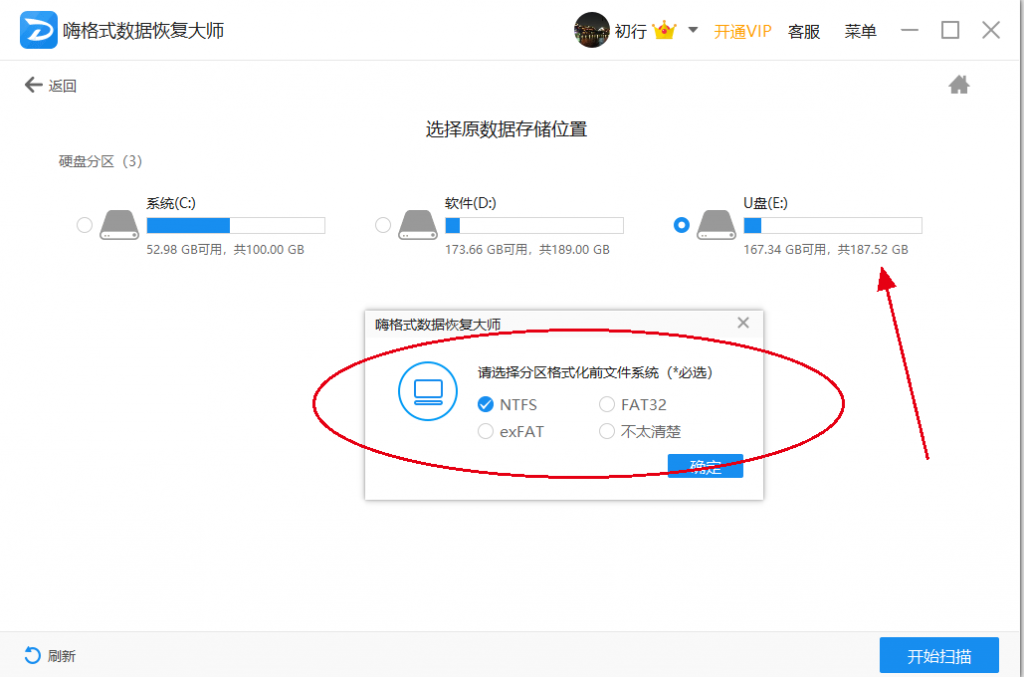The height and width of the screenshot is (677, 1024).
Task: Close the file system dialog
Action: coord(743,323)
